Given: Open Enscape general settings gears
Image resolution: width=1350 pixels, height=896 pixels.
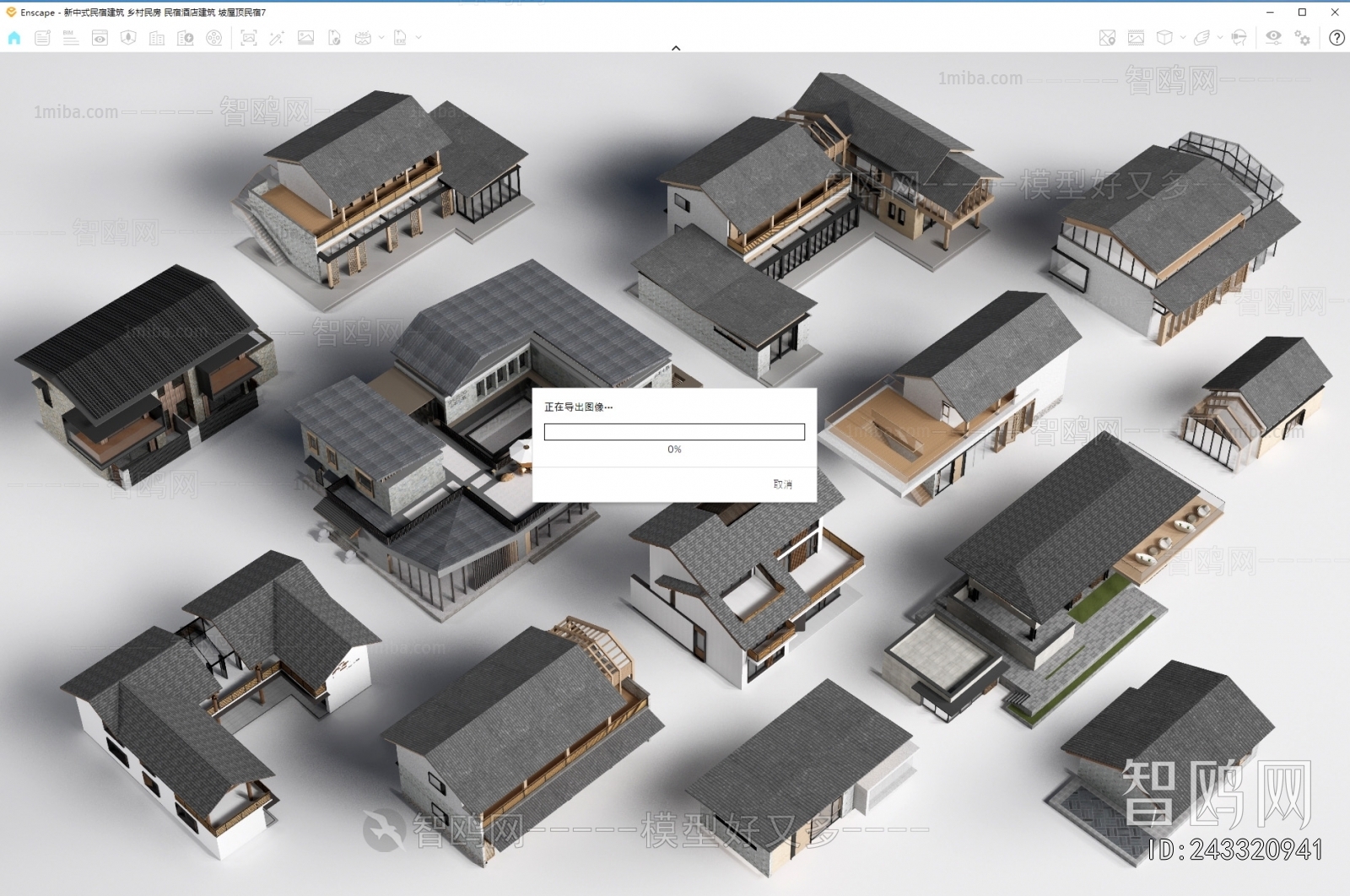Looking at the screenshot, I should [1302, 37].
